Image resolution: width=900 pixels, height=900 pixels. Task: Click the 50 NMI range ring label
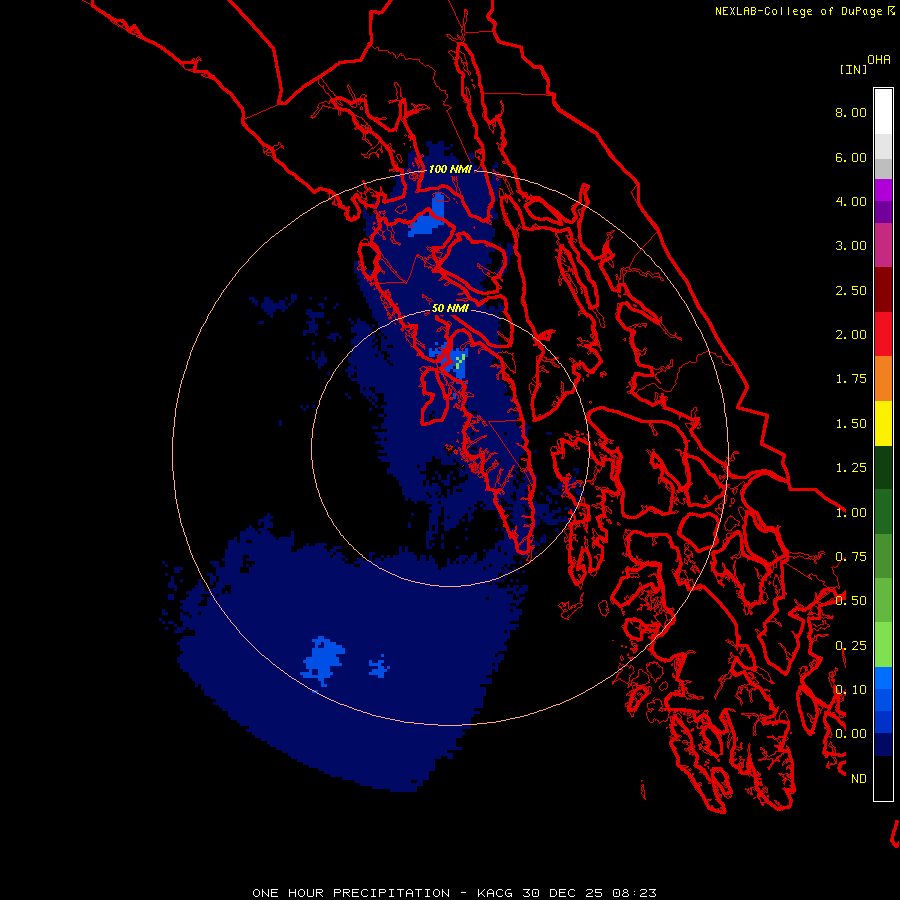pos(450,308)
